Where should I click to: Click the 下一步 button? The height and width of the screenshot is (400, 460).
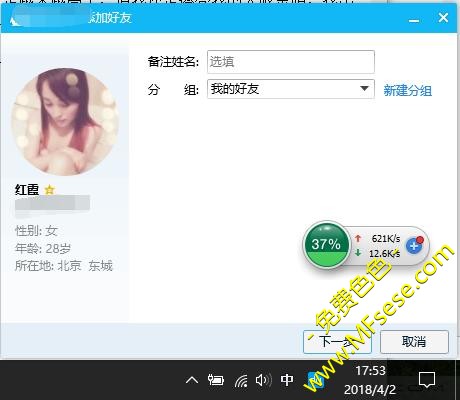point(337,342)
